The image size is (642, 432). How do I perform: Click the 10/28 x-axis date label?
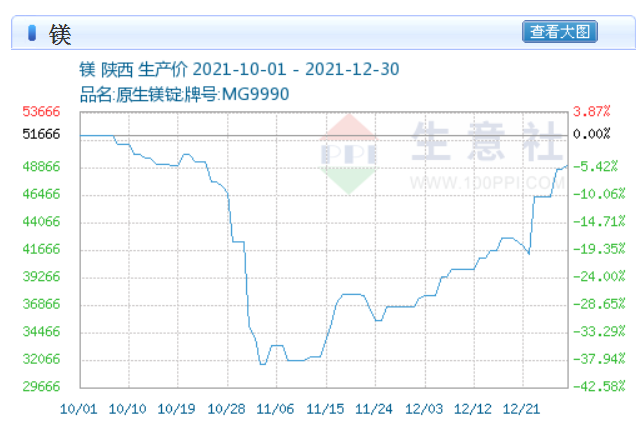click(226, 408)
